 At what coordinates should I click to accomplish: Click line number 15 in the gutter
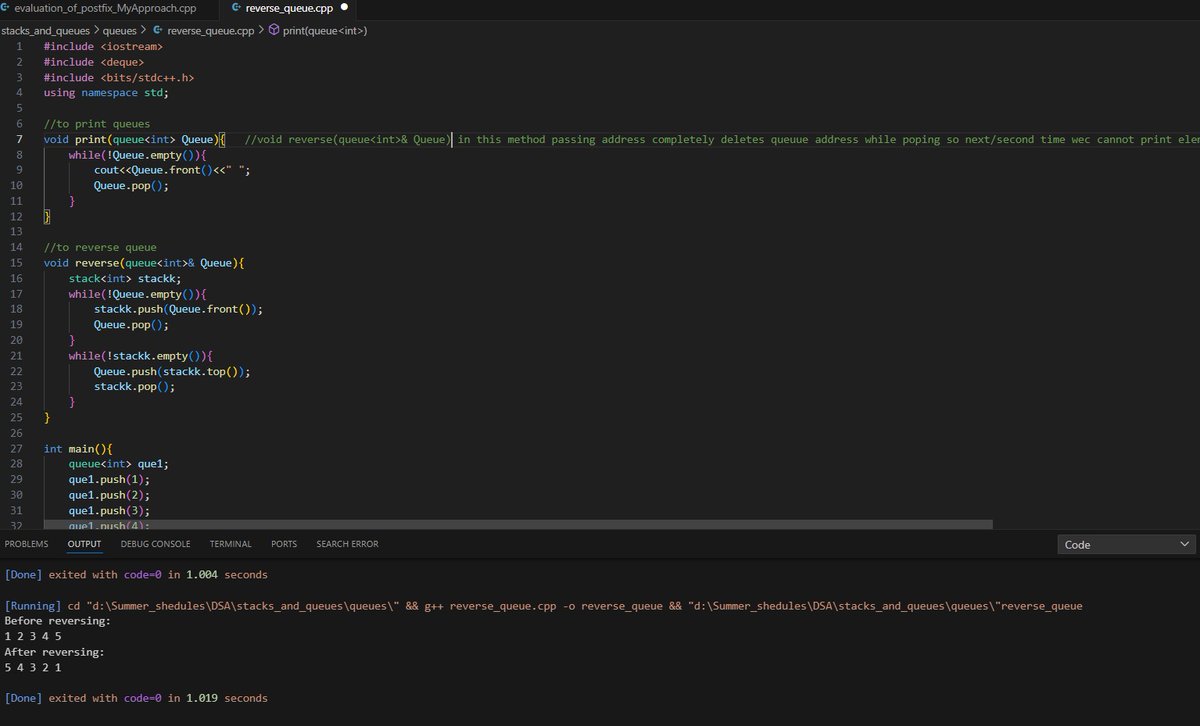pyautogui.click(x=17, y=263)
